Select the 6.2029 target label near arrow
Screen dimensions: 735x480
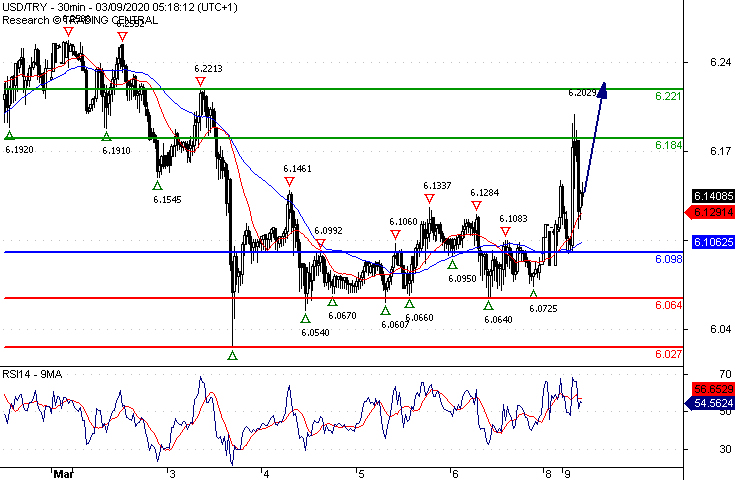582,93
